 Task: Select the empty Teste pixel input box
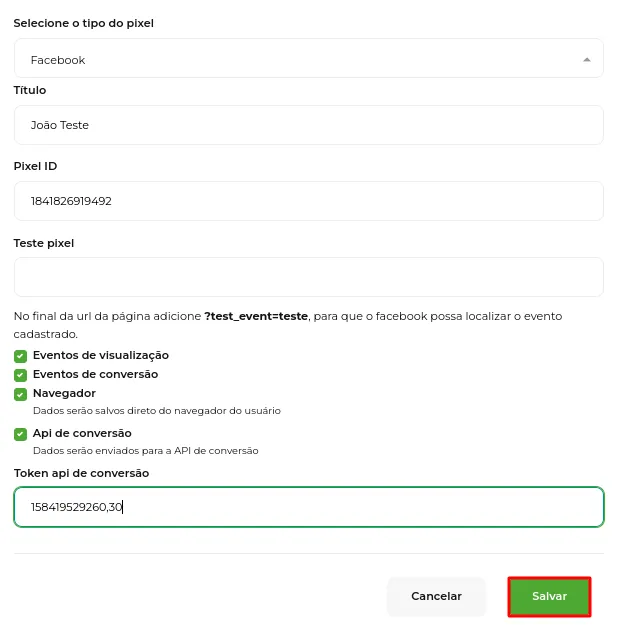(x=309, y=277)
